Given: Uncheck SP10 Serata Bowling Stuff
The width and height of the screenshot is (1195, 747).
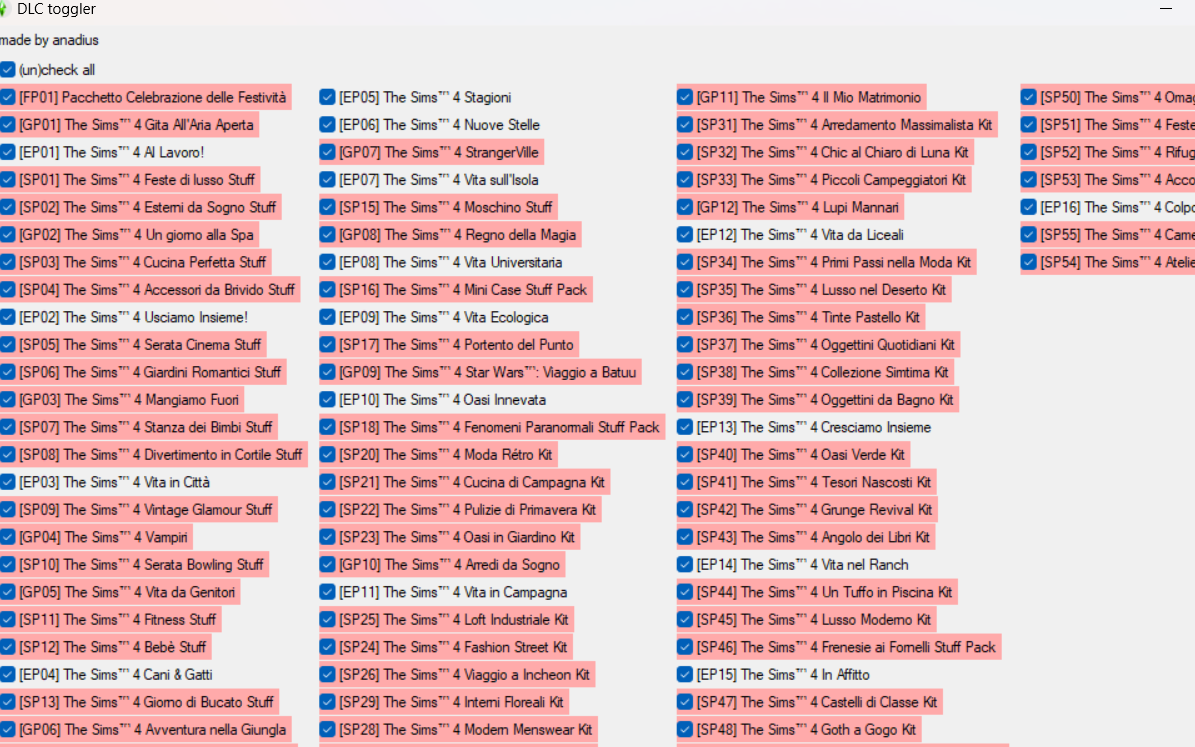Looking at the screenshot, I should [x=8, y=564].
